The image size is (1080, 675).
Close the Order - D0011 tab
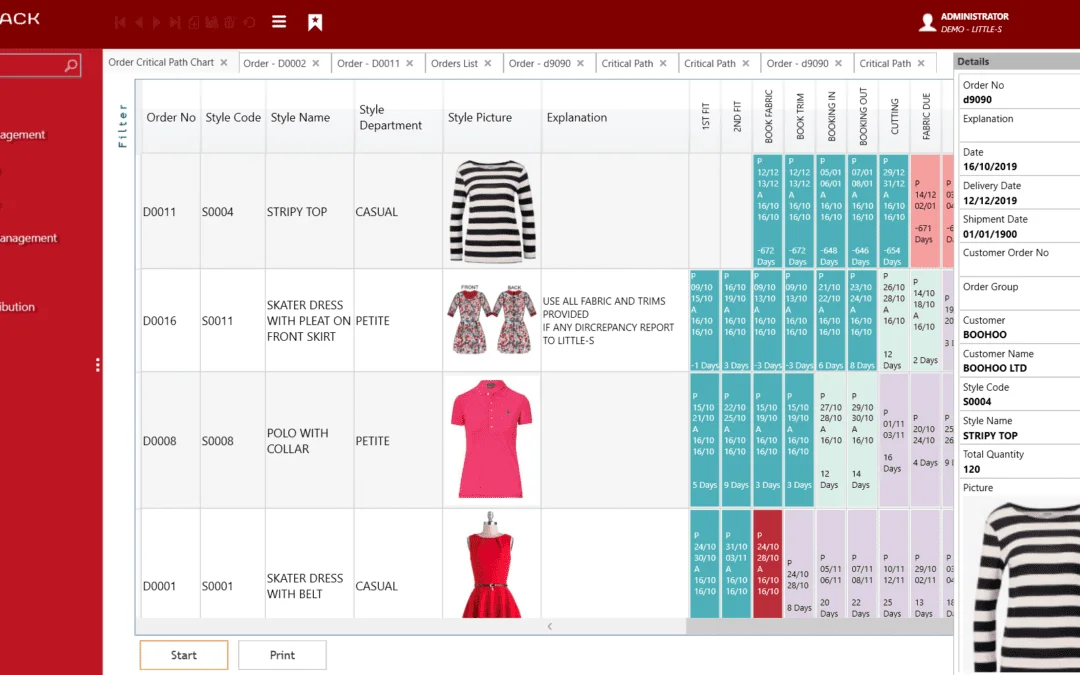[409, 63]
